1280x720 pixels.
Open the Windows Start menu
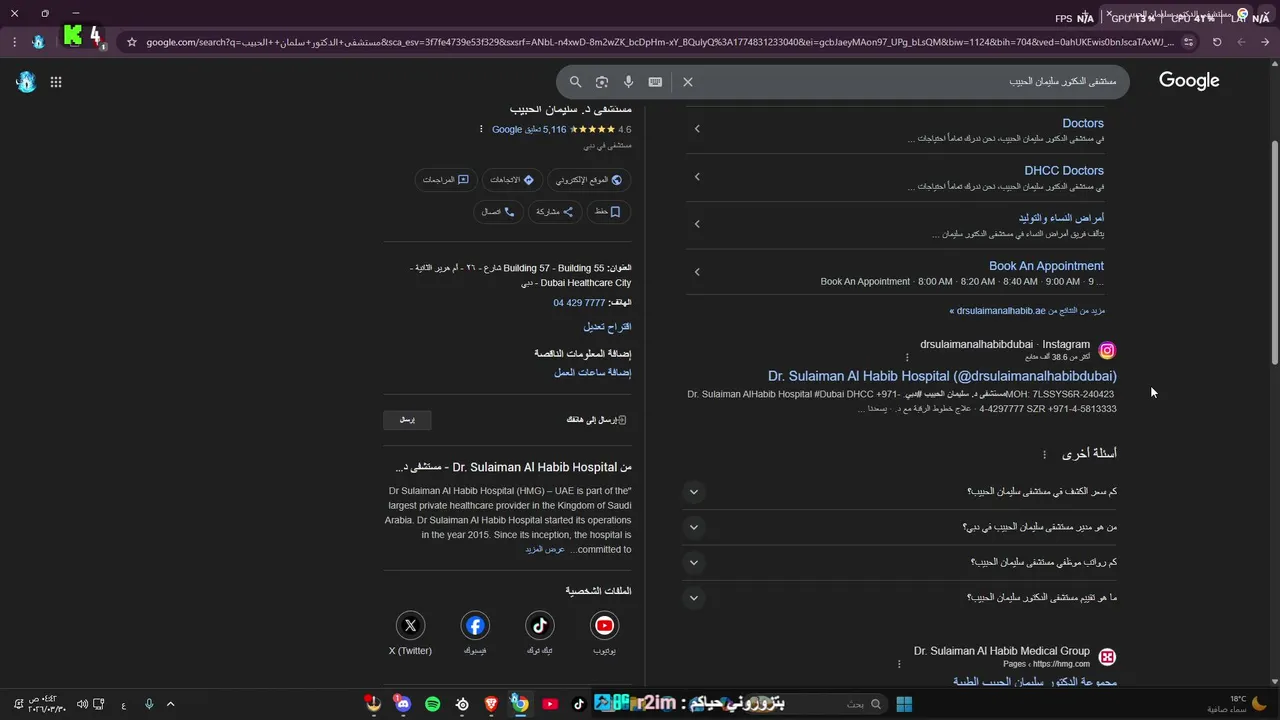pyautogui.click(x=904, y=704)
